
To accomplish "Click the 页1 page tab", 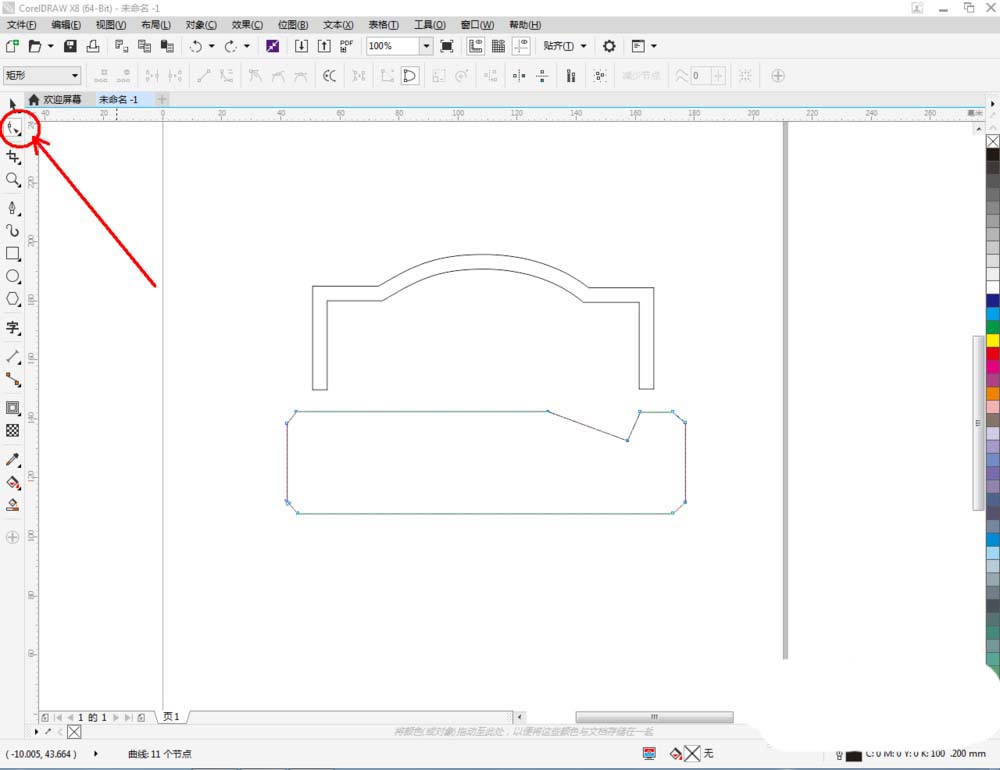I will [x=171, y=716].
